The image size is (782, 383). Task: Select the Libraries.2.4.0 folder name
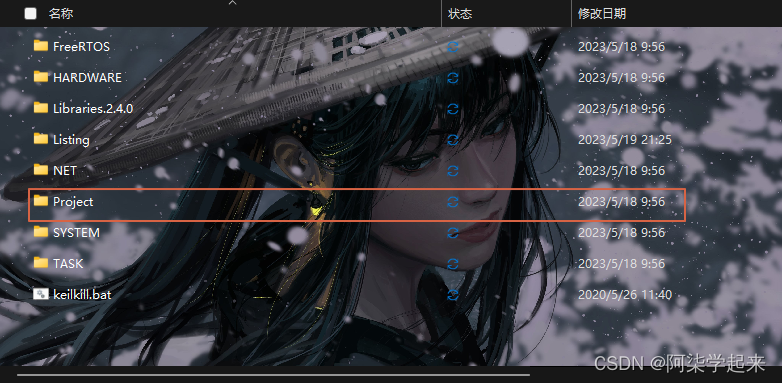tap(93, 109)
